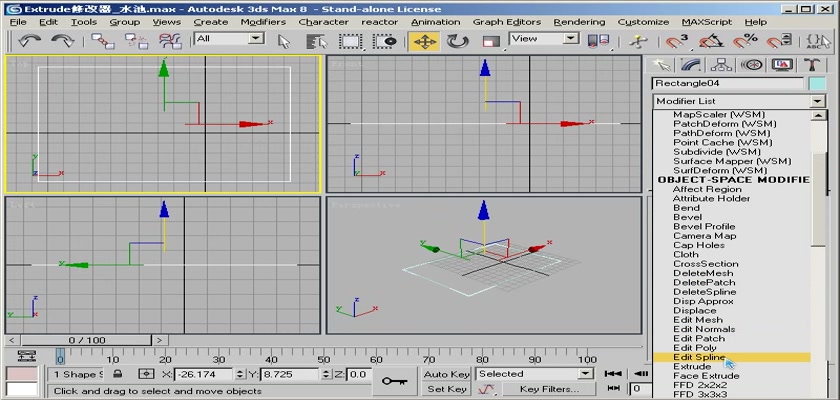Image resolution: width=840 pixels, height=400 pixels.
Task: Click the Rectangle04 object name field
Action: pyautogui.click(x=728, y=84)
